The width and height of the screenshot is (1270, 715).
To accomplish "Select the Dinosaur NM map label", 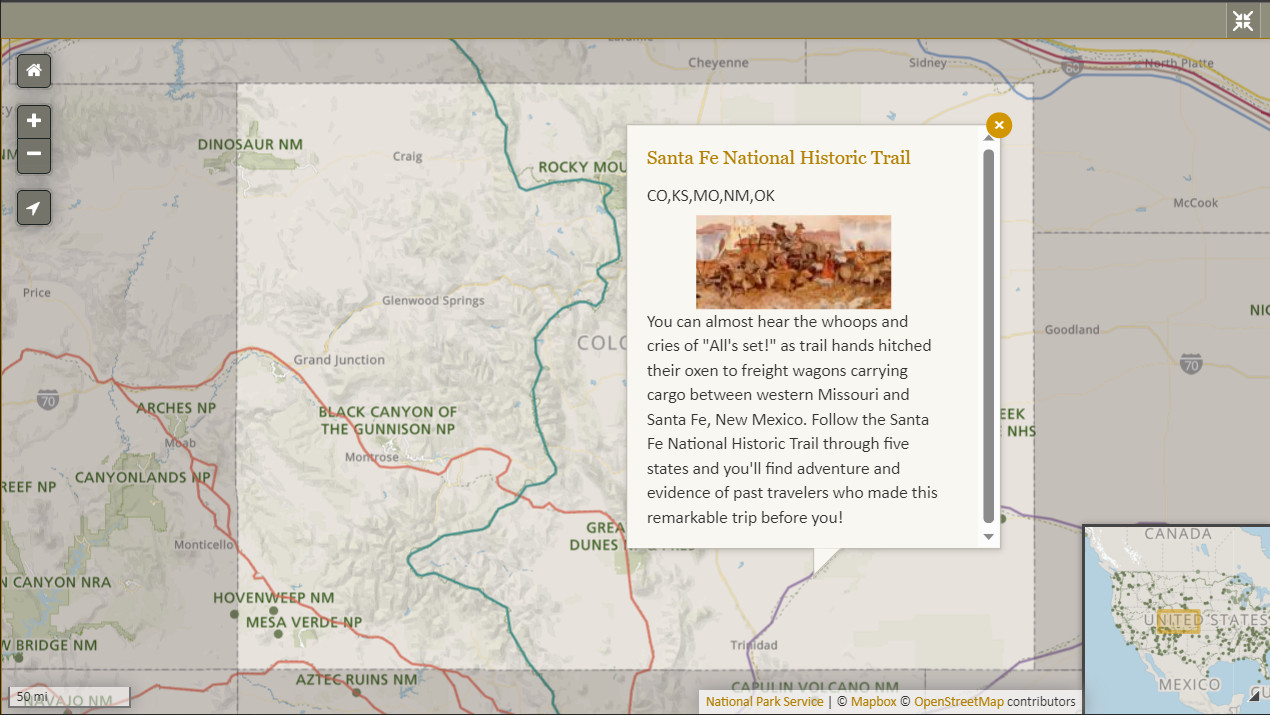I will [250, 144].
